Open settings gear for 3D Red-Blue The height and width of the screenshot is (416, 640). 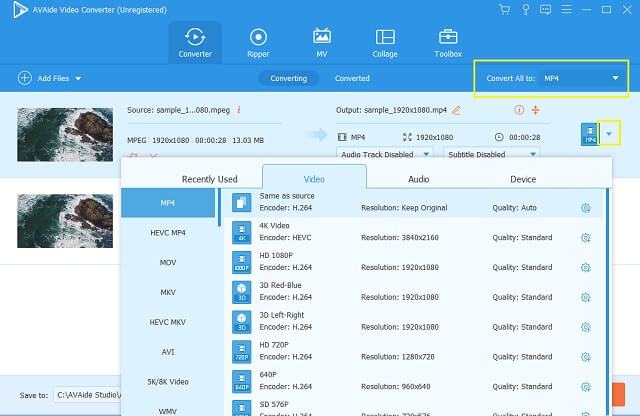coord(586,297)
